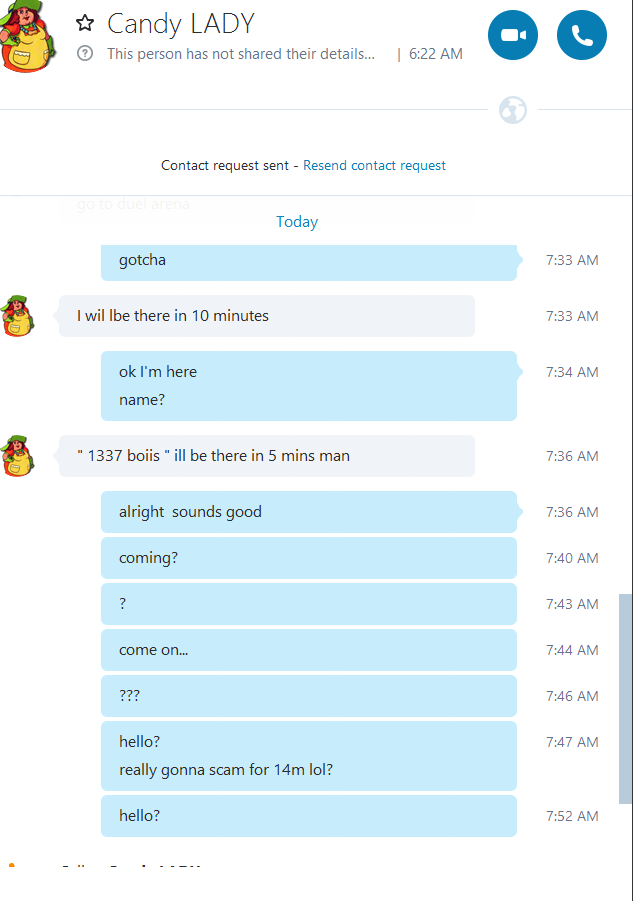Select the 'gotcha' message bubble
Viewport: 633px width, 901px height.
click(309, 262)
